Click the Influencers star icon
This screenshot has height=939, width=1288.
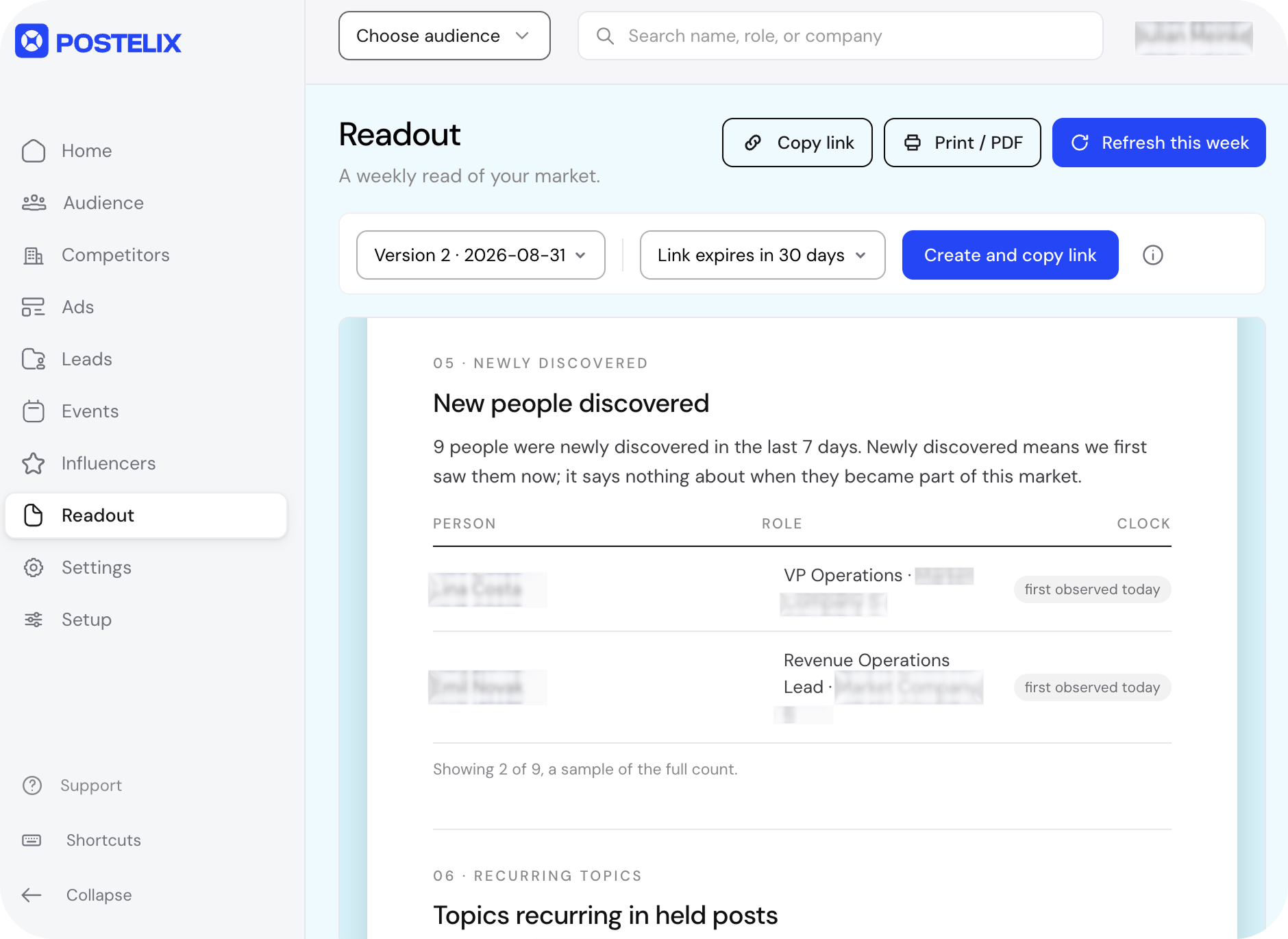[x=33, y=463]
